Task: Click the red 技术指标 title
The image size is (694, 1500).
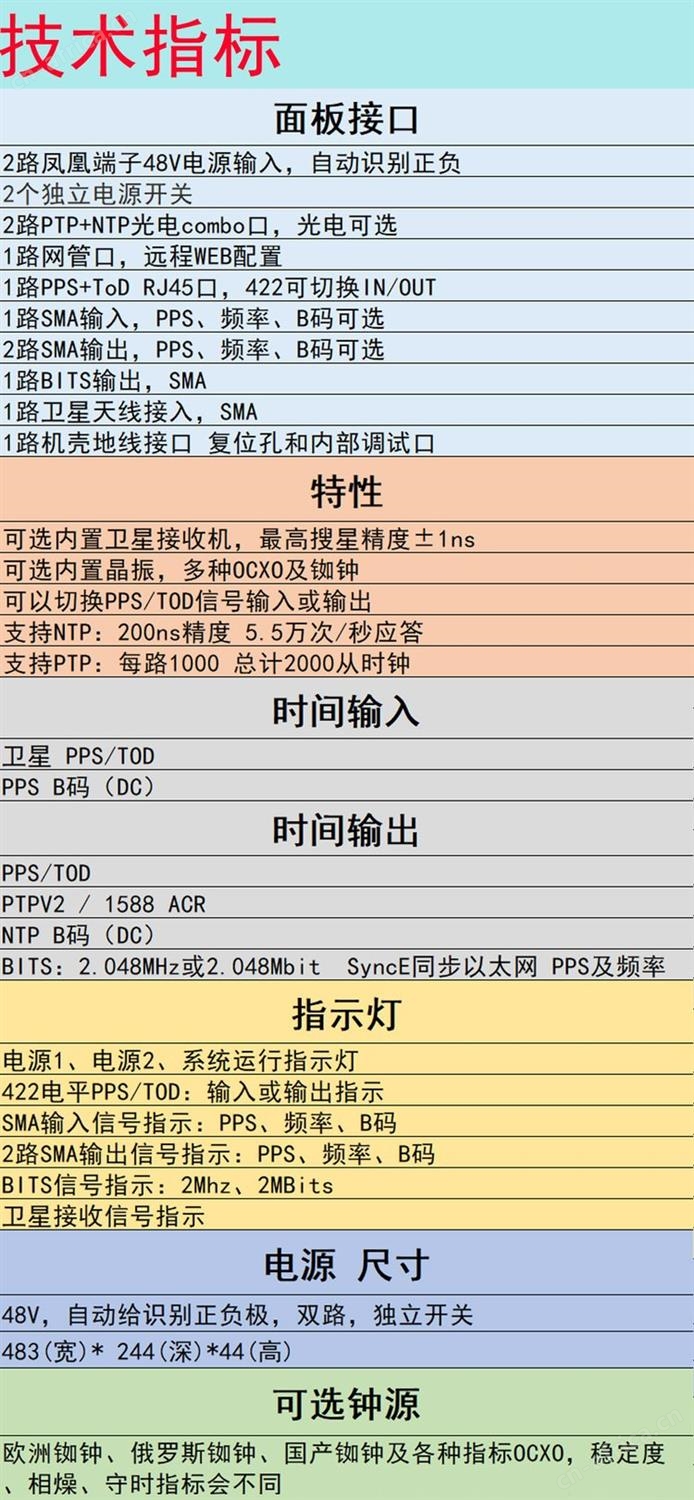Action: pyautogui.click(x=140, y=45)
